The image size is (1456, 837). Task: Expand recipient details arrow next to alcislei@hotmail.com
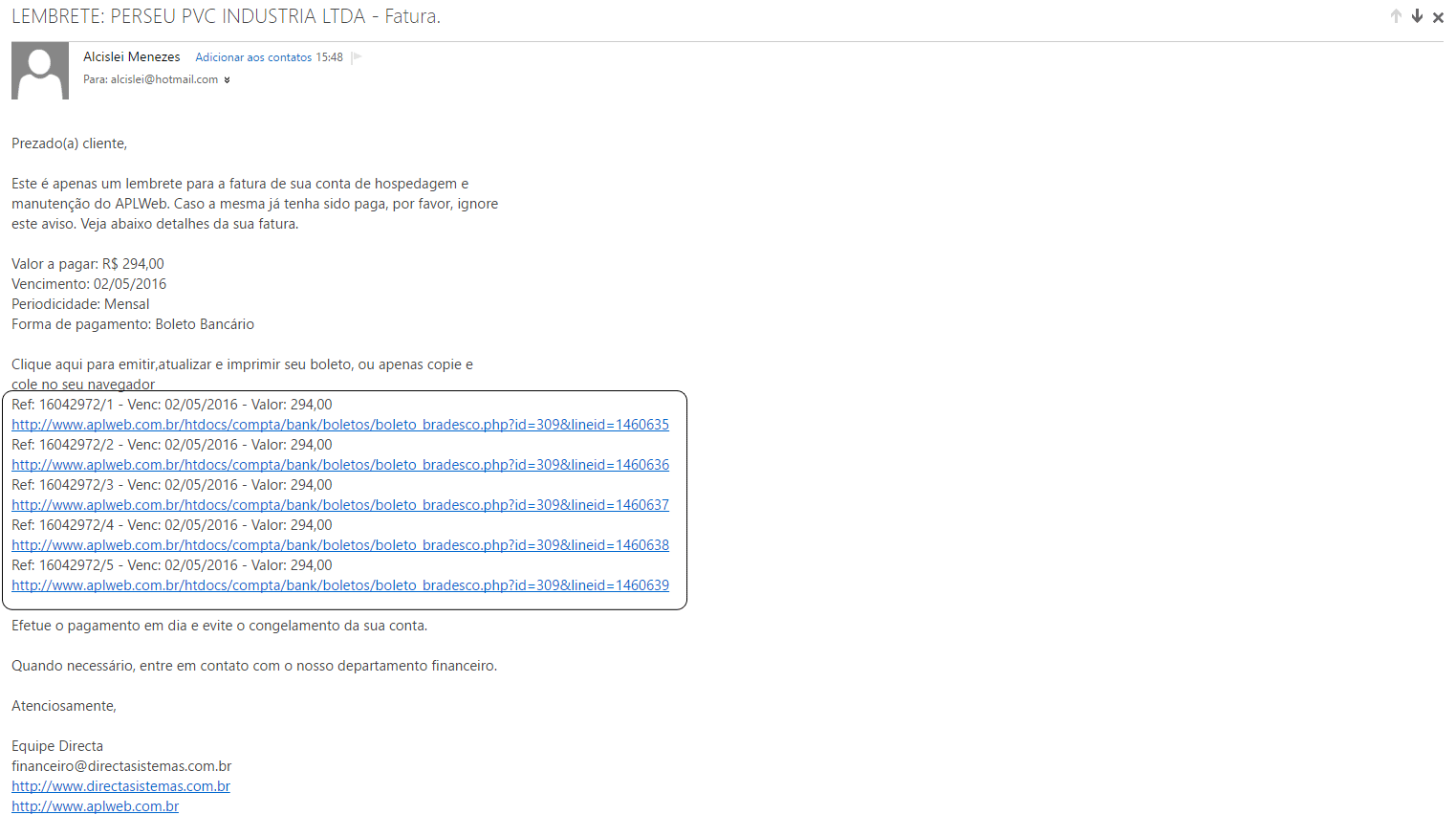[227, 80]
